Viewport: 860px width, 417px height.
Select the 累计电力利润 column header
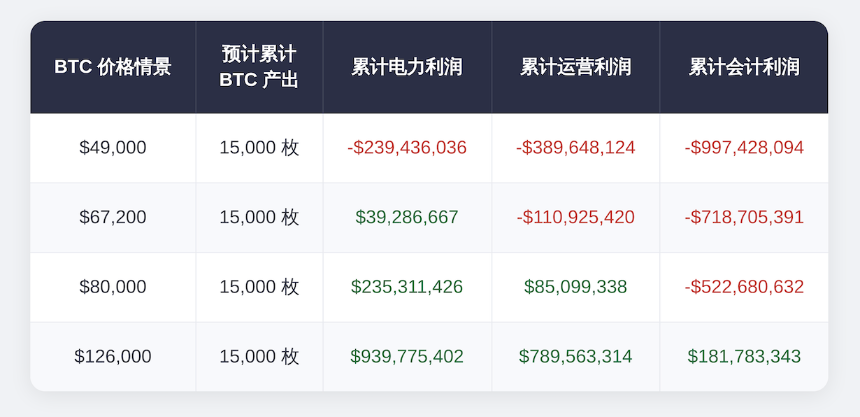pos(407,67)
